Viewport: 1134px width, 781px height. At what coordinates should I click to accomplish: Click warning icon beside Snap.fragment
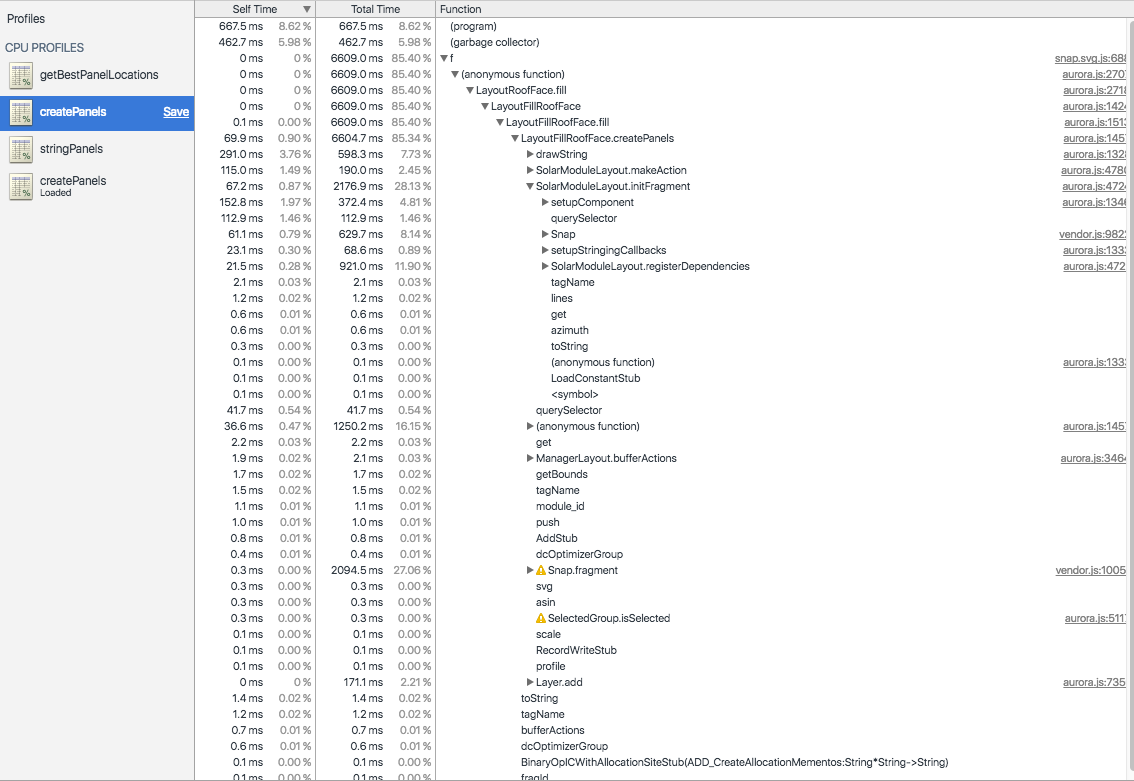point(541,570)
